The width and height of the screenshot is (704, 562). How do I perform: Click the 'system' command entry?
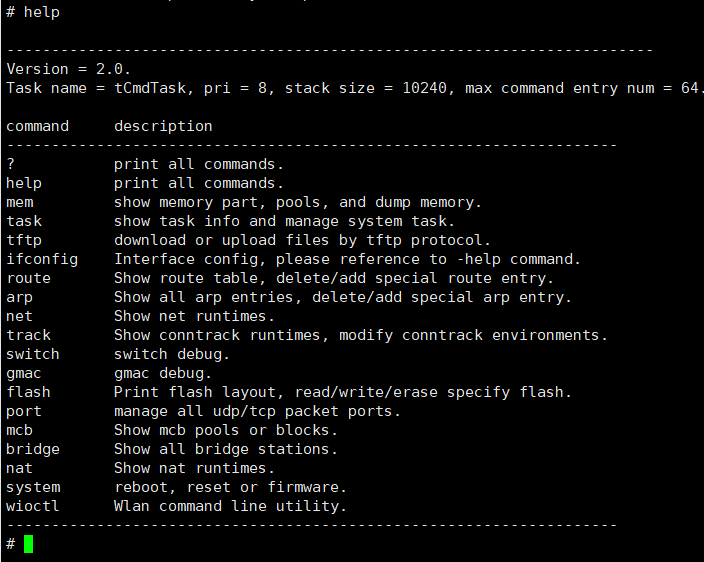click(33, 487)
